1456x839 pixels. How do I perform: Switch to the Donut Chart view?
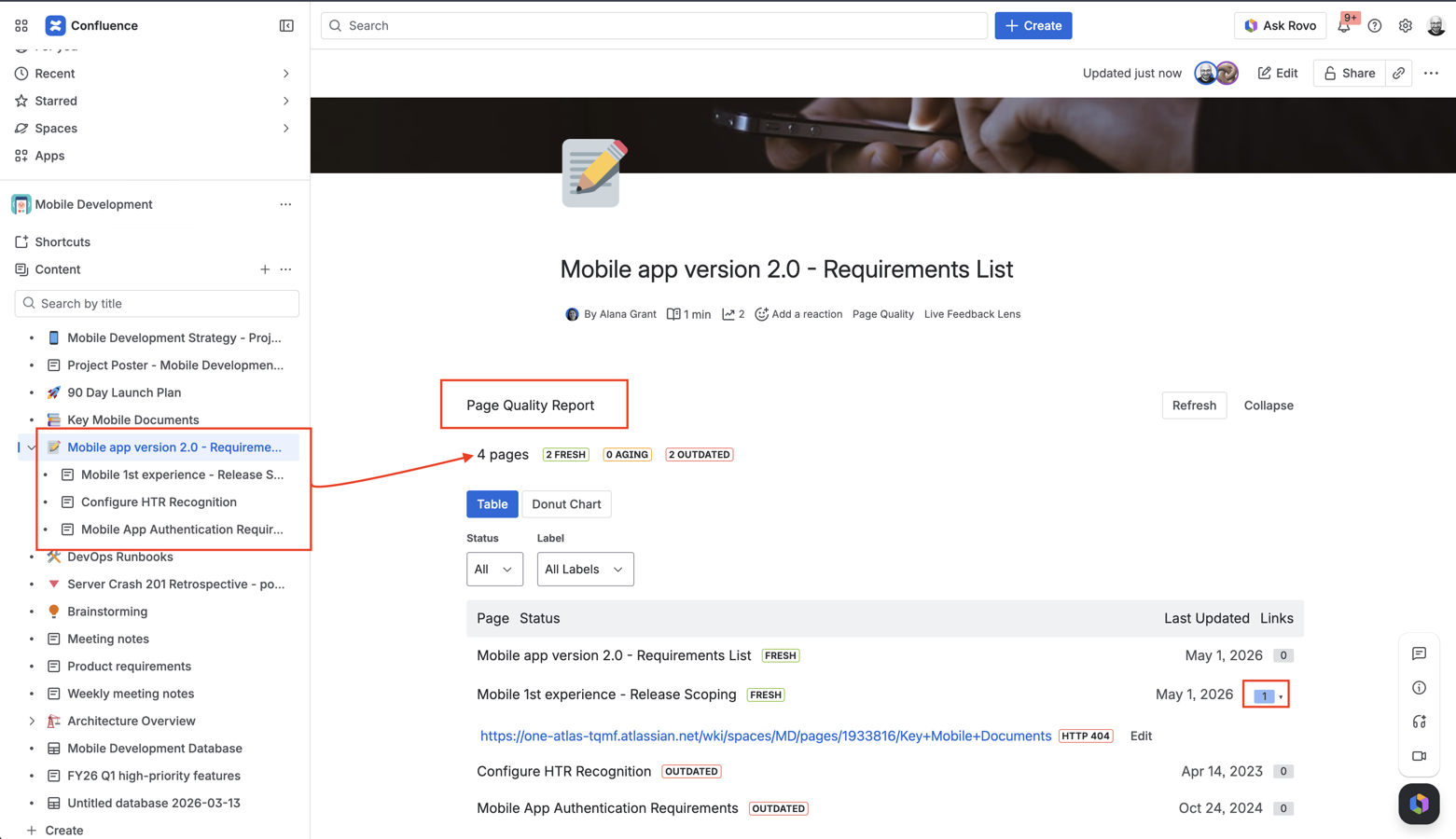coord(566,504)
